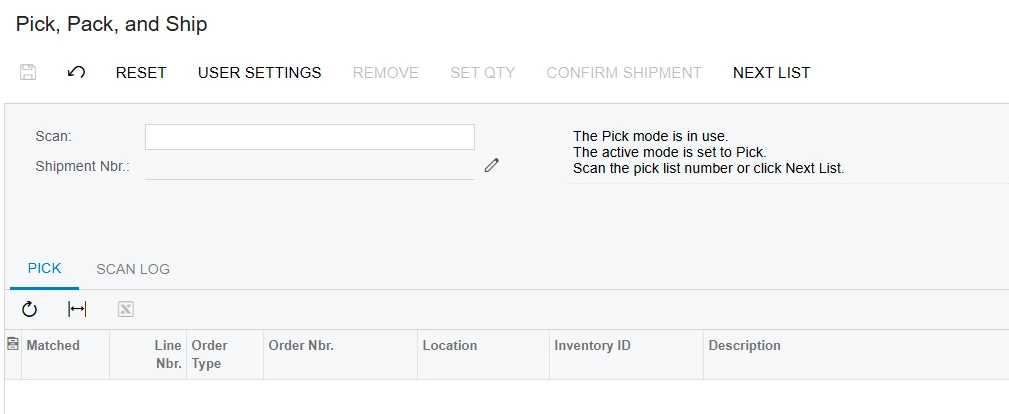The image size is (1009, 414).
Task: Refresh the Pick grid
Action: 30,310
